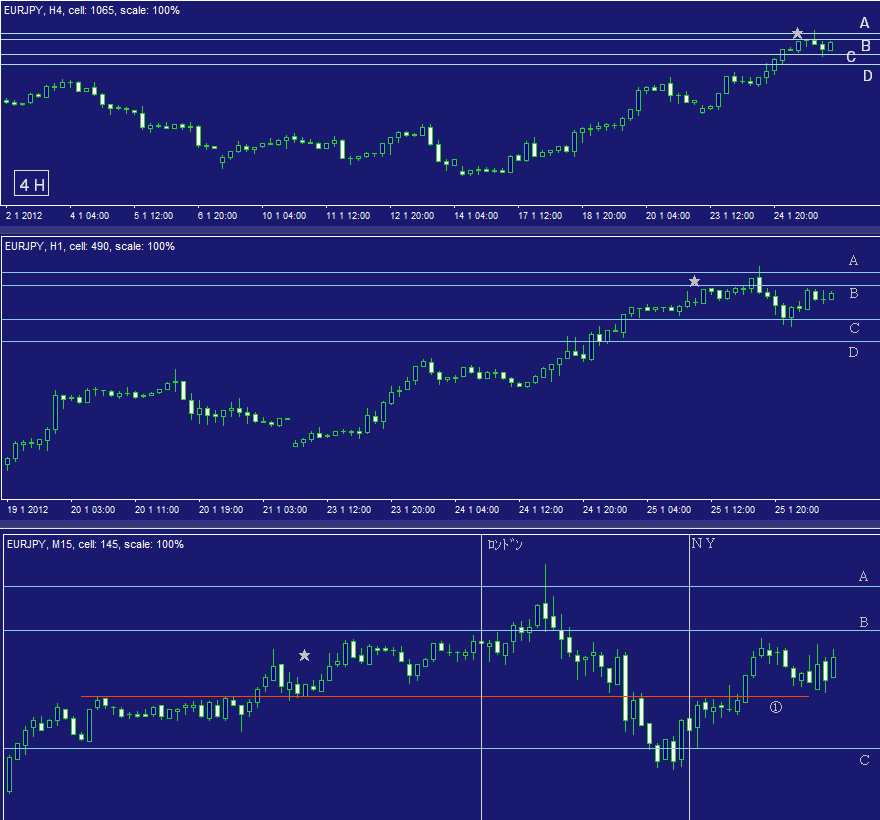The image size is (880, 820).
Task: Click the "24 1 04:00" time label
Action: click(x=476, y=510)
